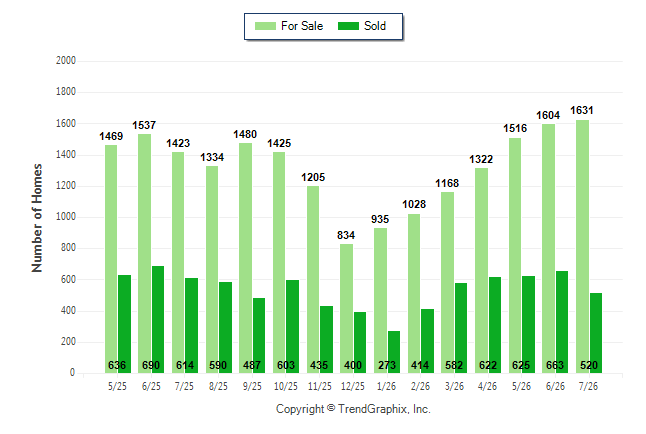Viewport: 646px width, 434px height.
Task: Click the 6/25 Sold bar labeled 690
Action: [158, 319]
